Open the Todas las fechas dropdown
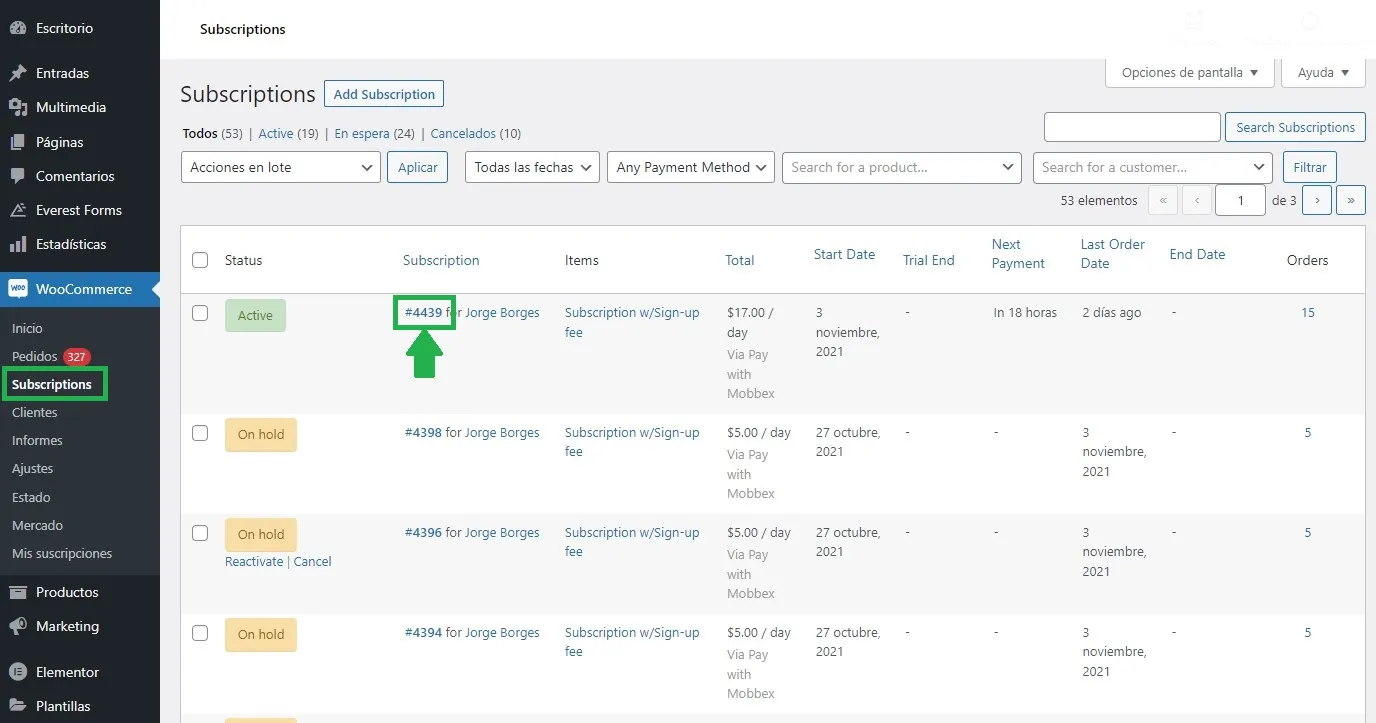 click(532, 167)
